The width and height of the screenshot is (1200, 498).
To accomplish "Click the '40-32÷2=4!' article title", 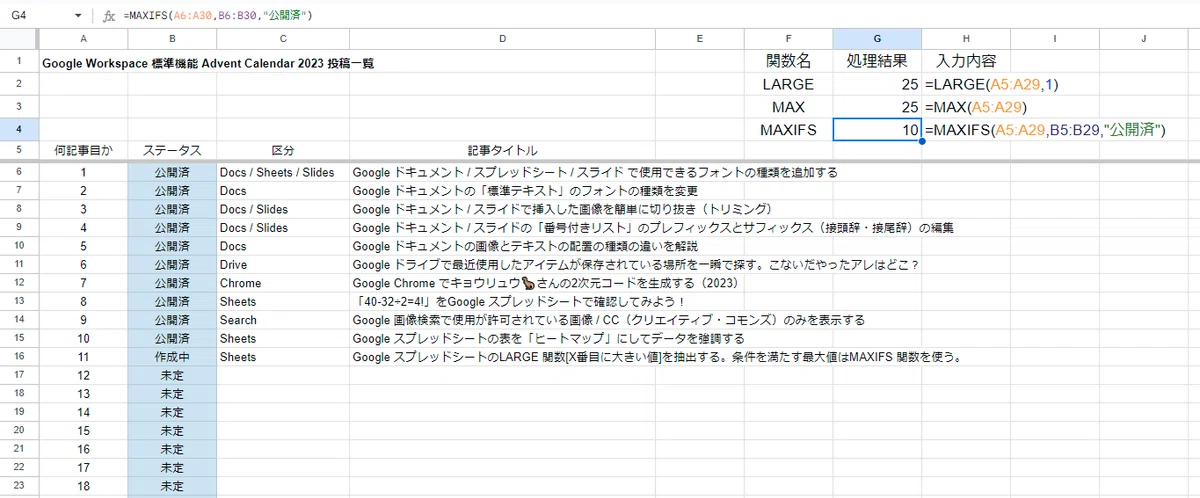I will 518,301.
